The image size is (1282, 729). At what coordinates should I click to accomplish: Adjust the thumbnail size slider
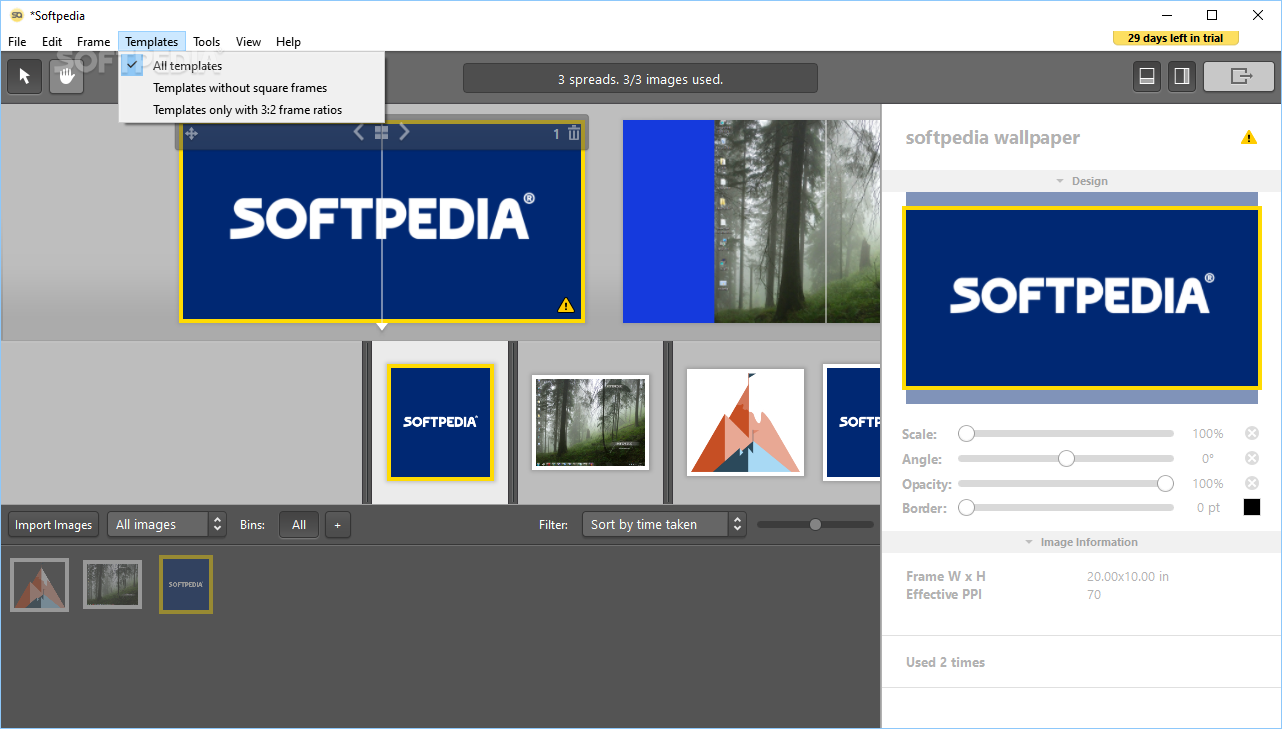tap(815, 524)
